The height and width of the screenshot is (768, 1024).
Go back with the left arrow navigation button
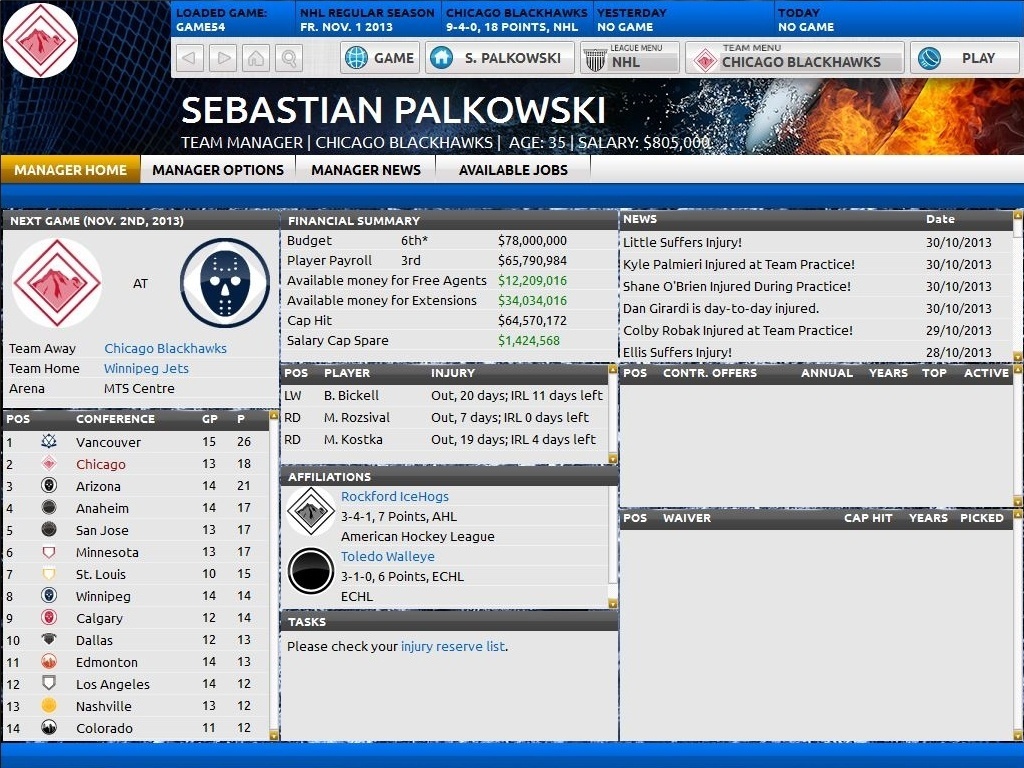pos(189,58)
